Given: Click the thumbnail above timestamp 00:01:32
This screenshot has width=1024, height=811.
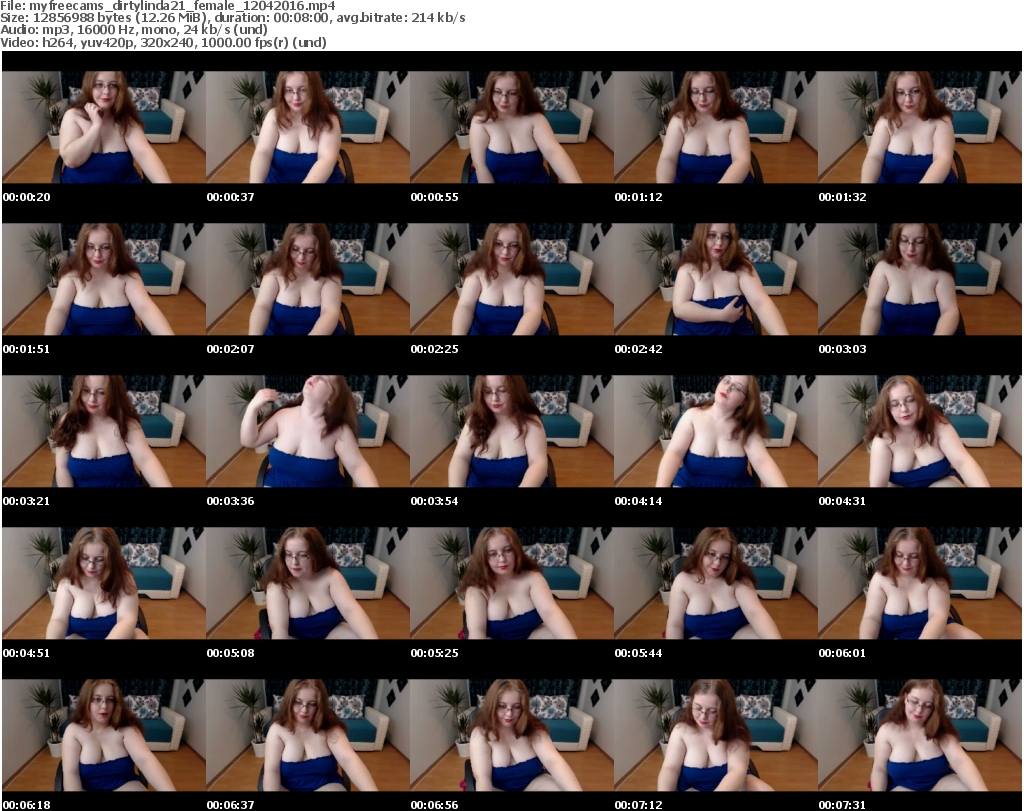Looking at the screenshot, I should click(x=919, y=127).
